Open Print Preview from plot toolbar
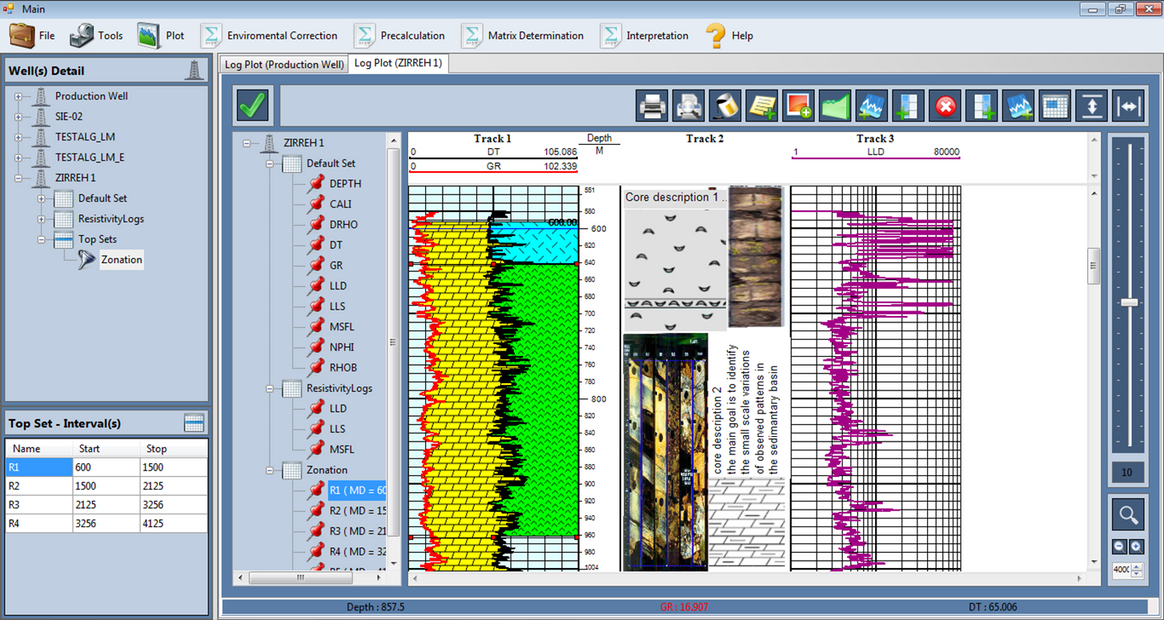The height and width of the screenshot is (620, 1164). 689,105
